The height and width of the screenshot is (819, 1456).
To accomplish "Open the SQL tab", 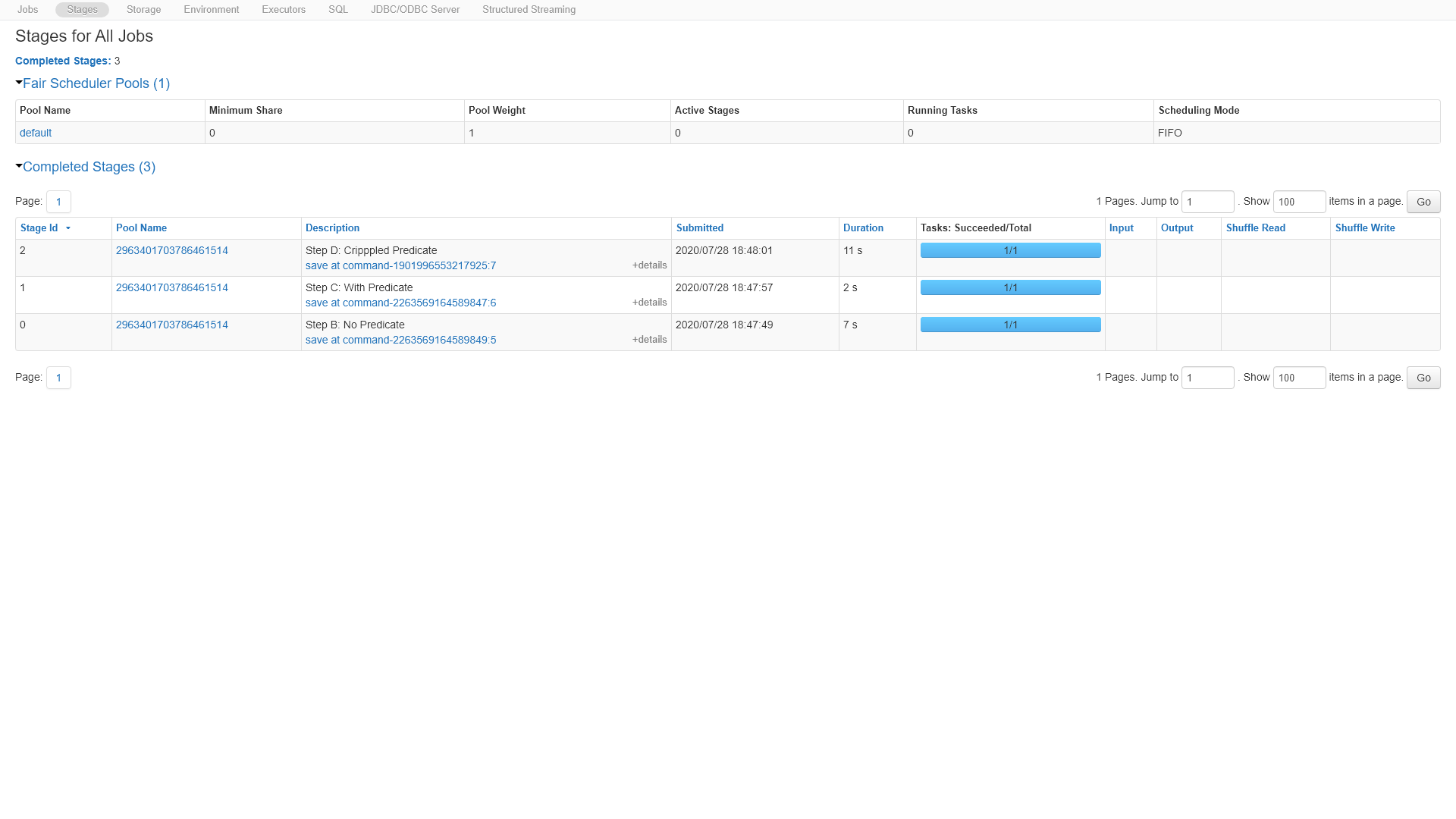I will point(338,10).
